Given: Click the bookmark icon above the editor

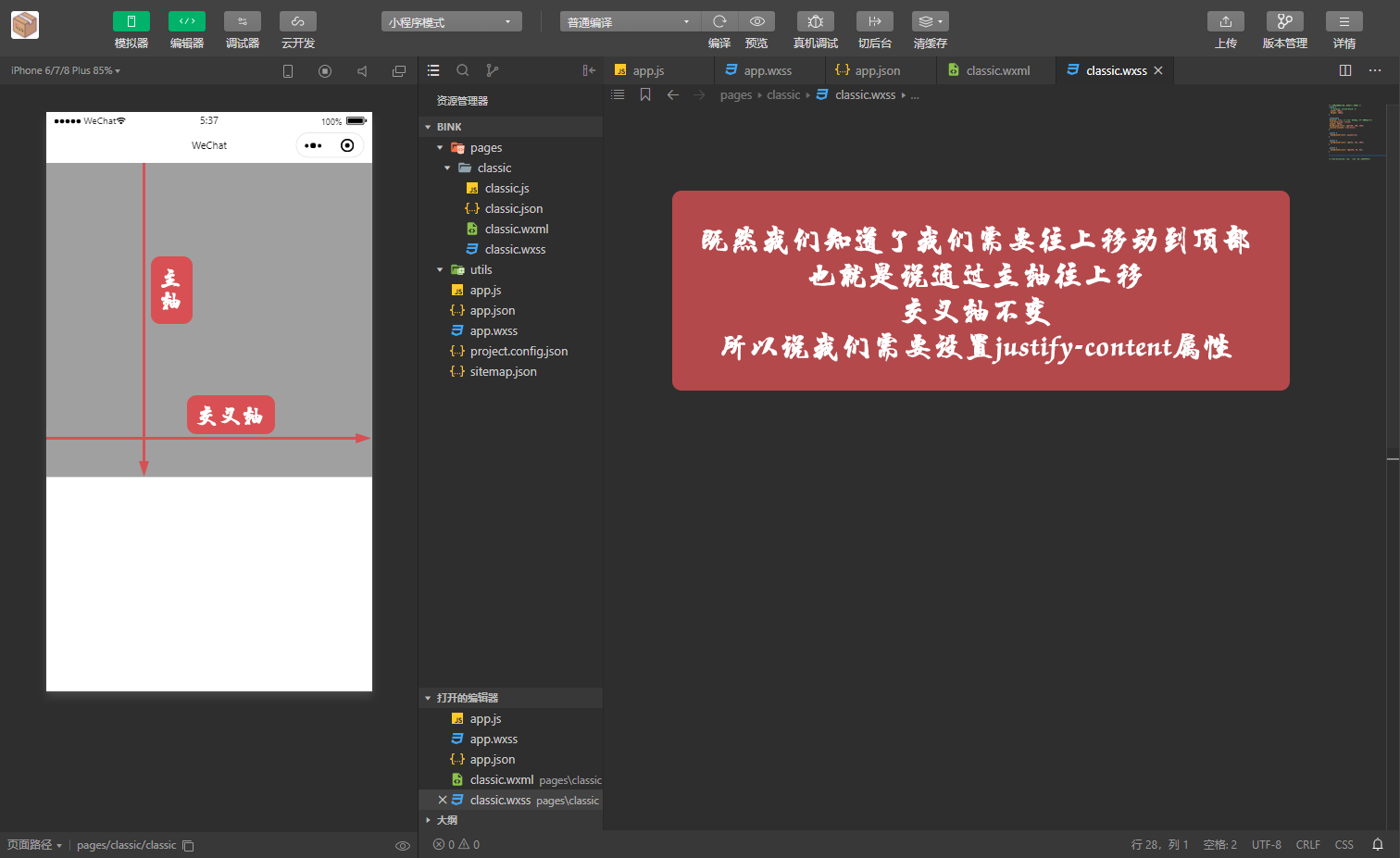Looking at the screenshot, I should [x=644, y=94].
